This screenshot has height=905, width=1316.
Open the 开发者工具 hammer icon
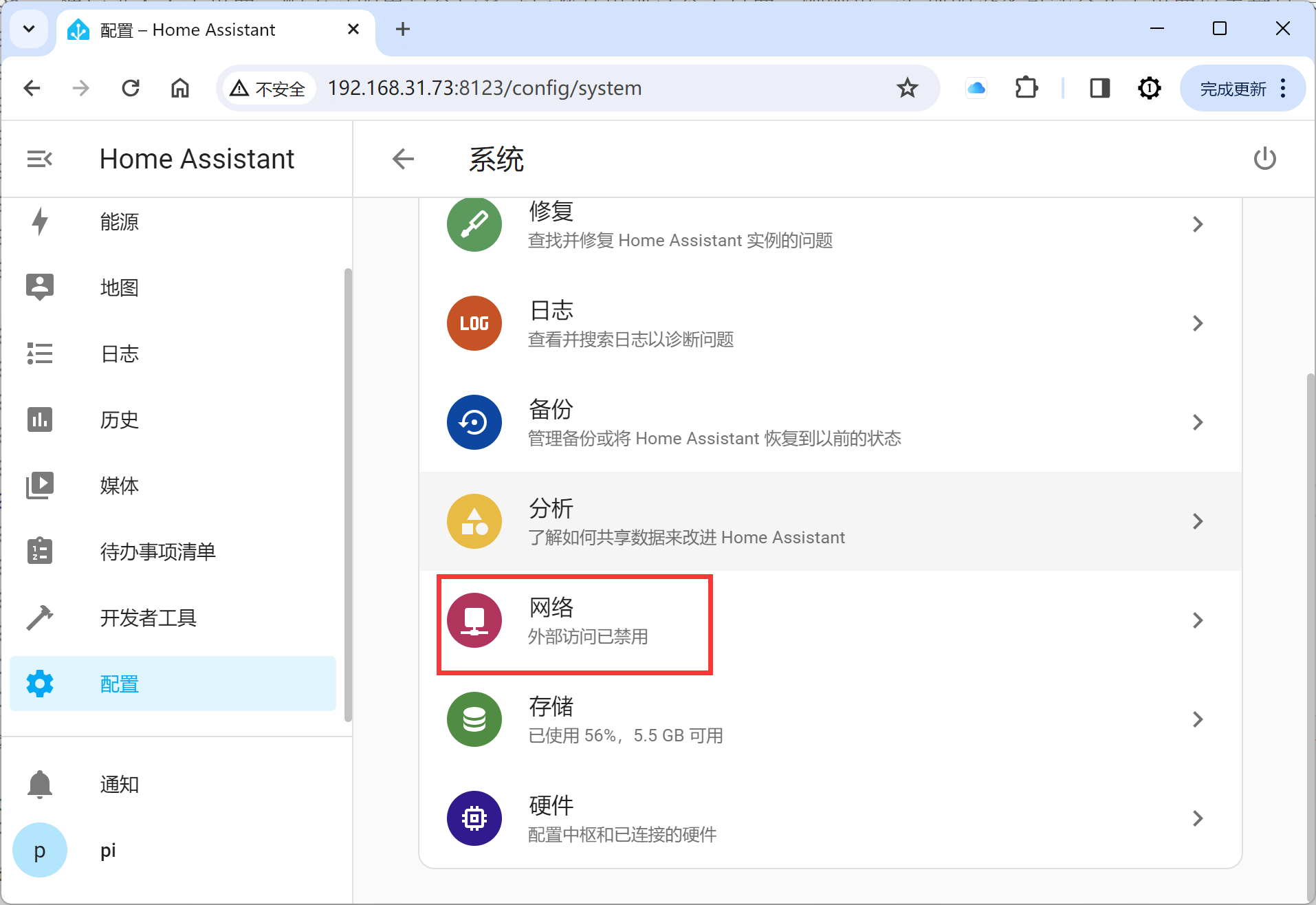(40, 618)
